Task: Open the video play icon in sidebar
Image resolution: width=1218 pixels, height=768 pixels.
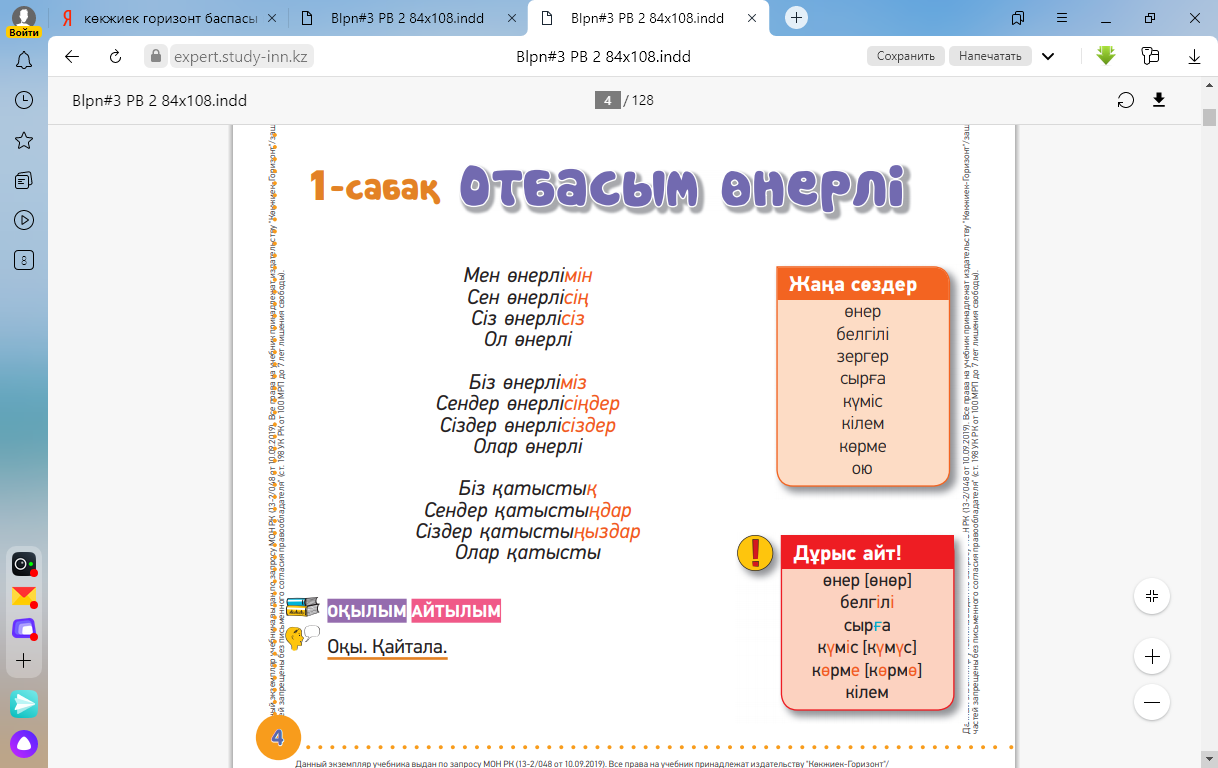Action: click(24, 220)
